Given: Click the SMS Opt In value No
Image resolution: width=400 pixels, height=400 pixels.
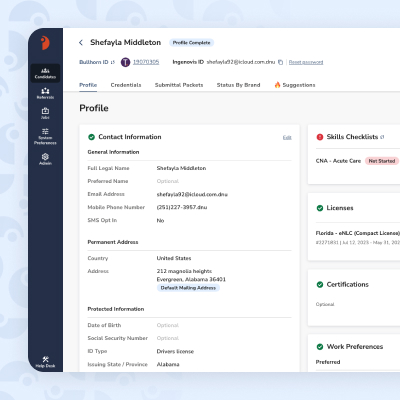Looking at the screenshot, I should (x=160, y=221).
